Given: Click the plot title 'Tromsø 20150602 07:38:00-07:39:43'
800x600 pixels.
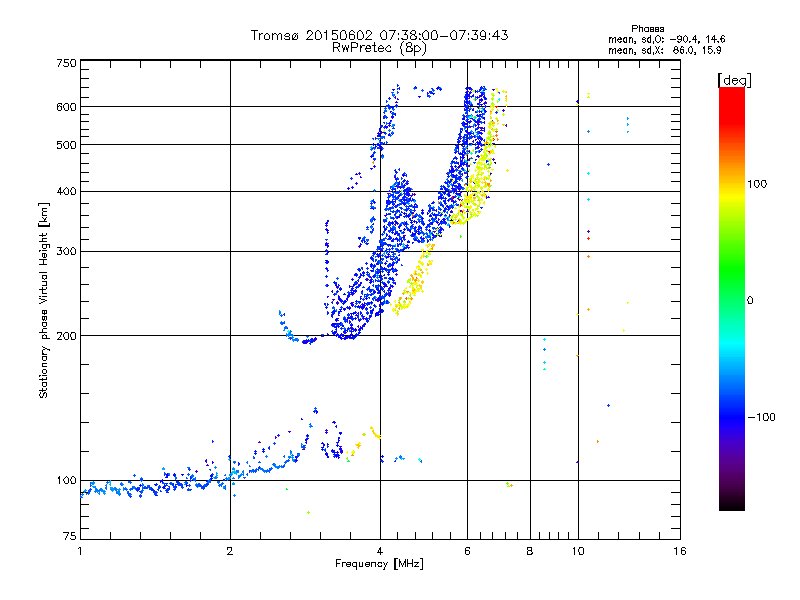Looking at the screenshot, I should [379, 35].
